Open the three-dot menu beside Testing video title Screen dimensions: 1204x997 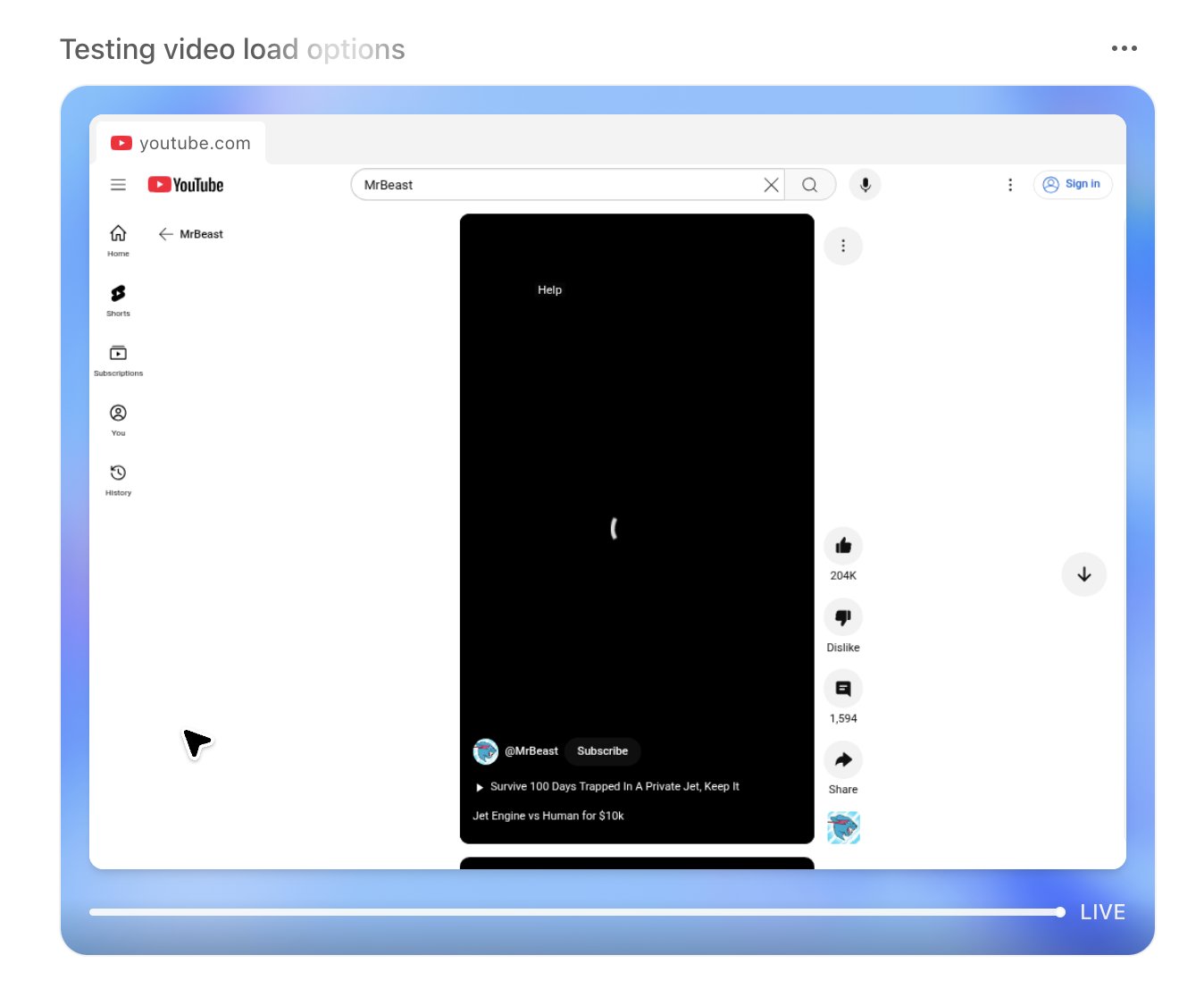[x=1125, y=48]
